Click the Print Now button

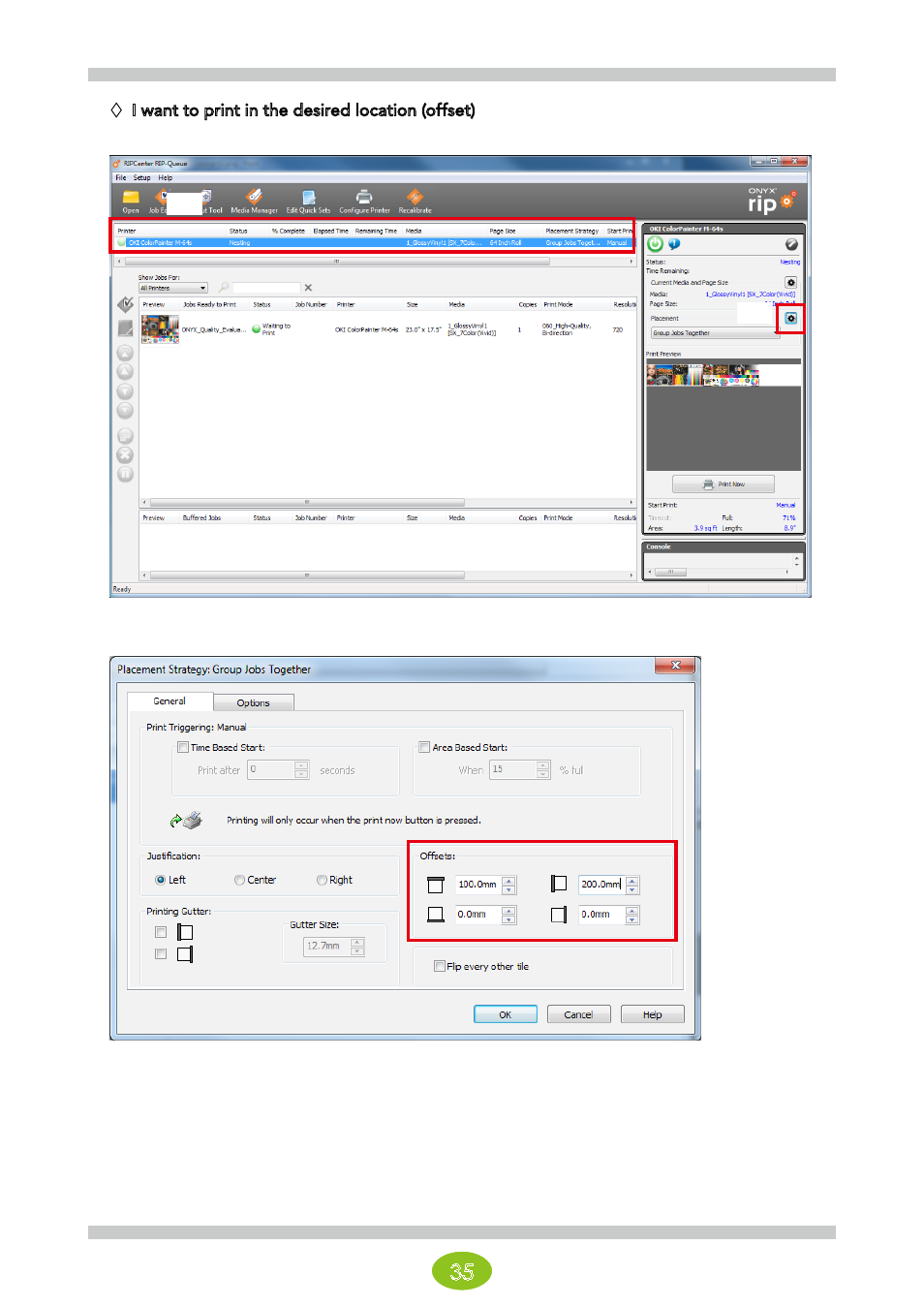[724, 484]
